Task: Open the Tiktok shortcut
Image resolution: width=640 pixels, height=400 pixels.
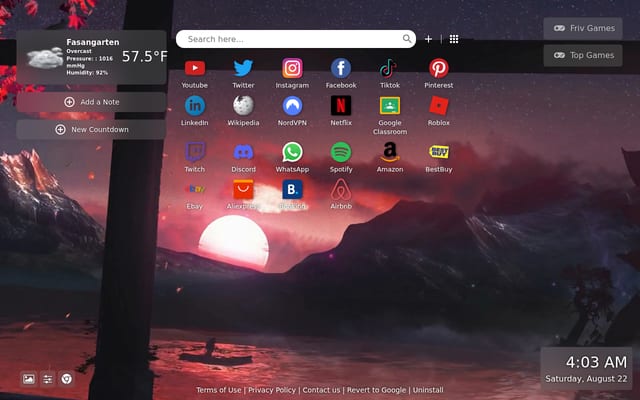Action: 390,68
